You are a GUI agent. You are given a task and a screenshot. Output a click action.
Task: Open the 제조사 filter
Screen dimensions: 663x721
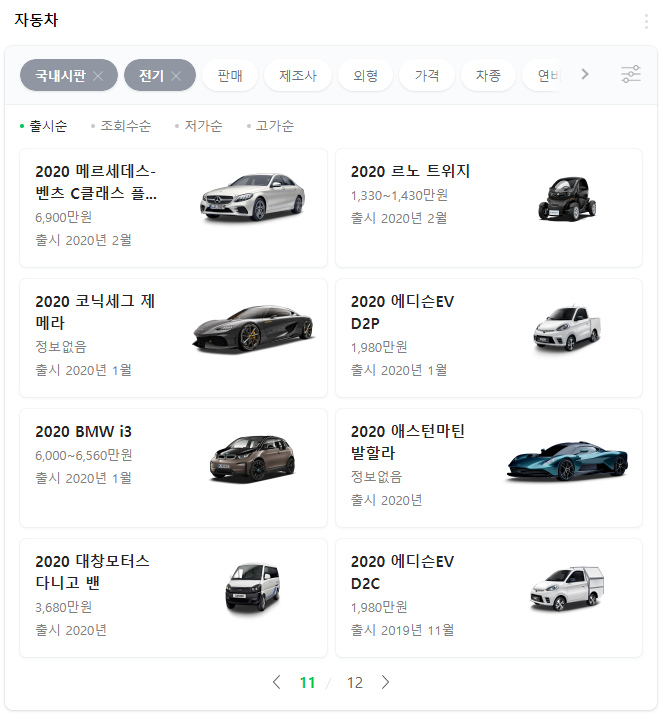(298, 75)
